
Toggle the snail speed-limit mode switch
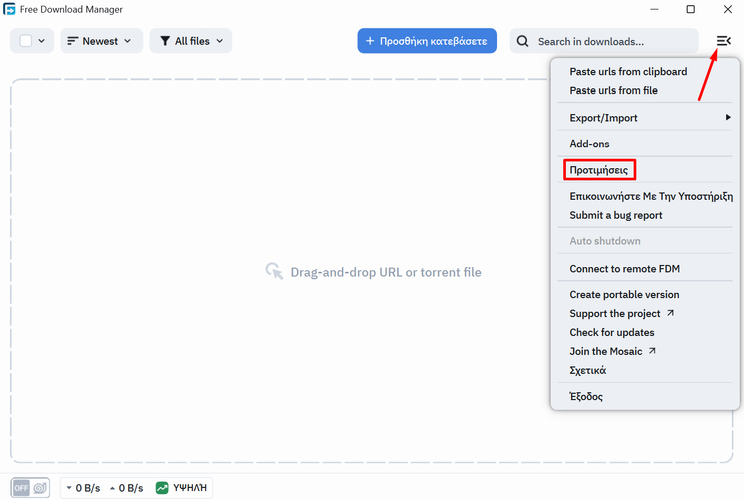pos(30,488)
